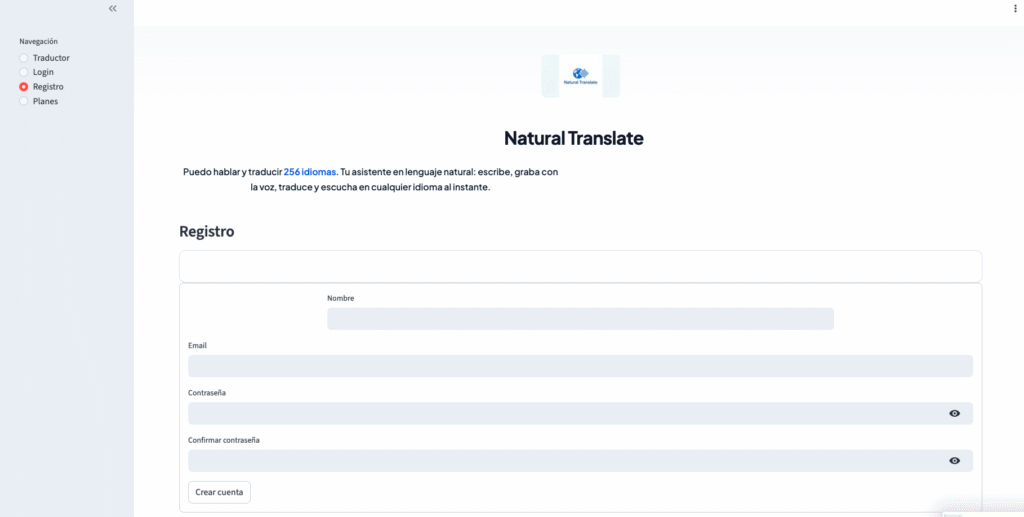Image resolution: width=1024 pixels, height=517 pixels.
Task: Show the password in the Contraseña field
Action: 955,413
